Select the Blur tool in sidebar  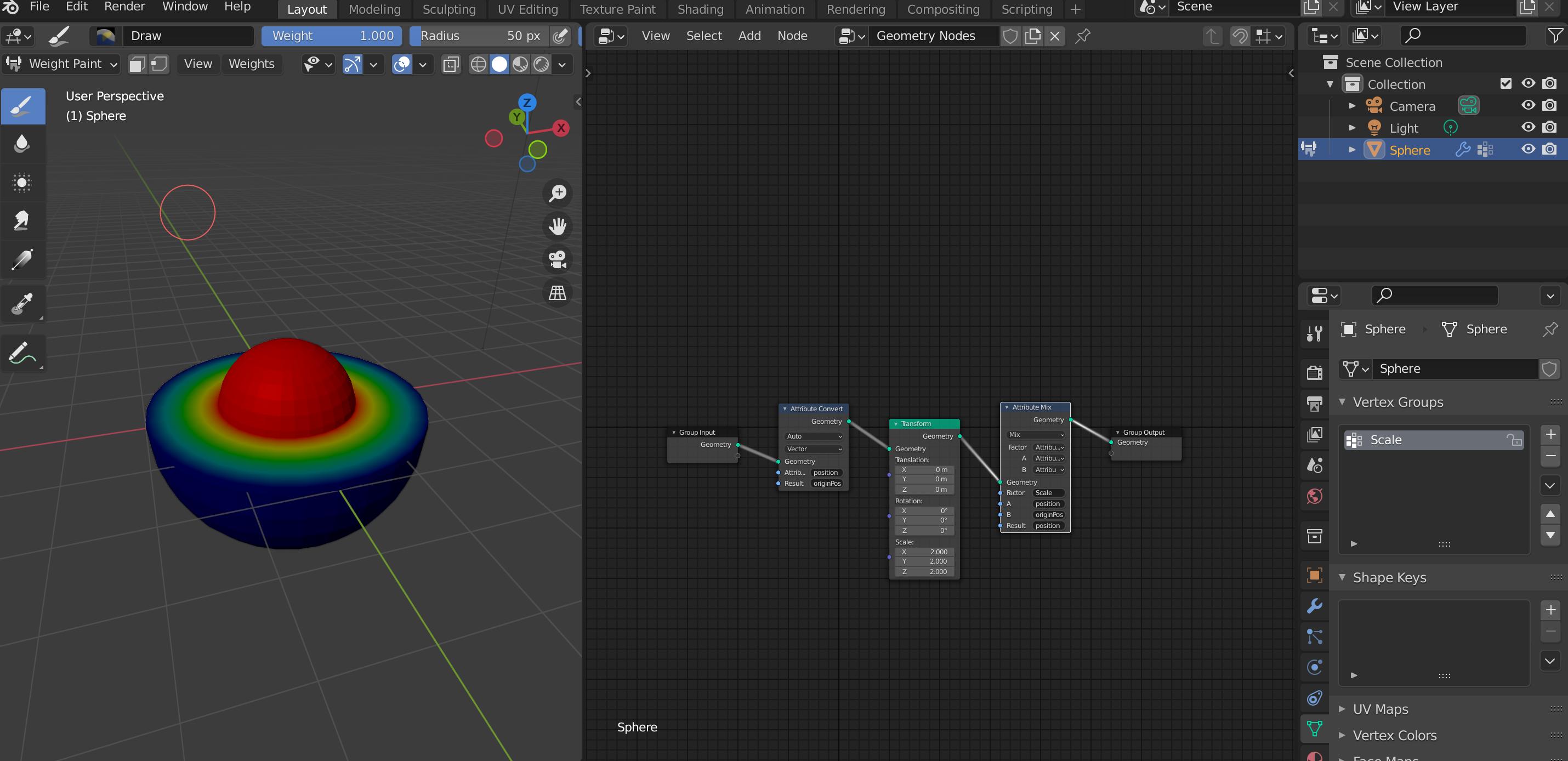pos(22,142)
